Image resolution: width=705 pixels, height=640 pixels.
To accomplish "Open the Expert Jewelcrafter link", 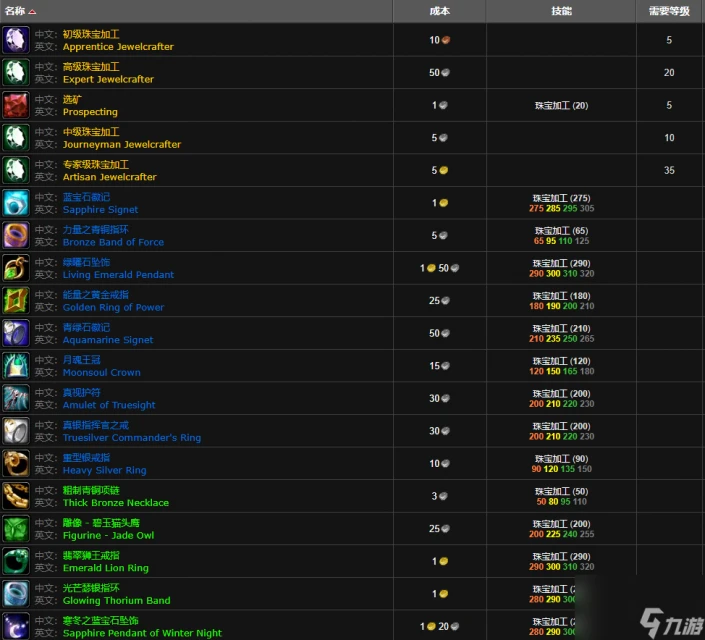I will coord(108,80).
